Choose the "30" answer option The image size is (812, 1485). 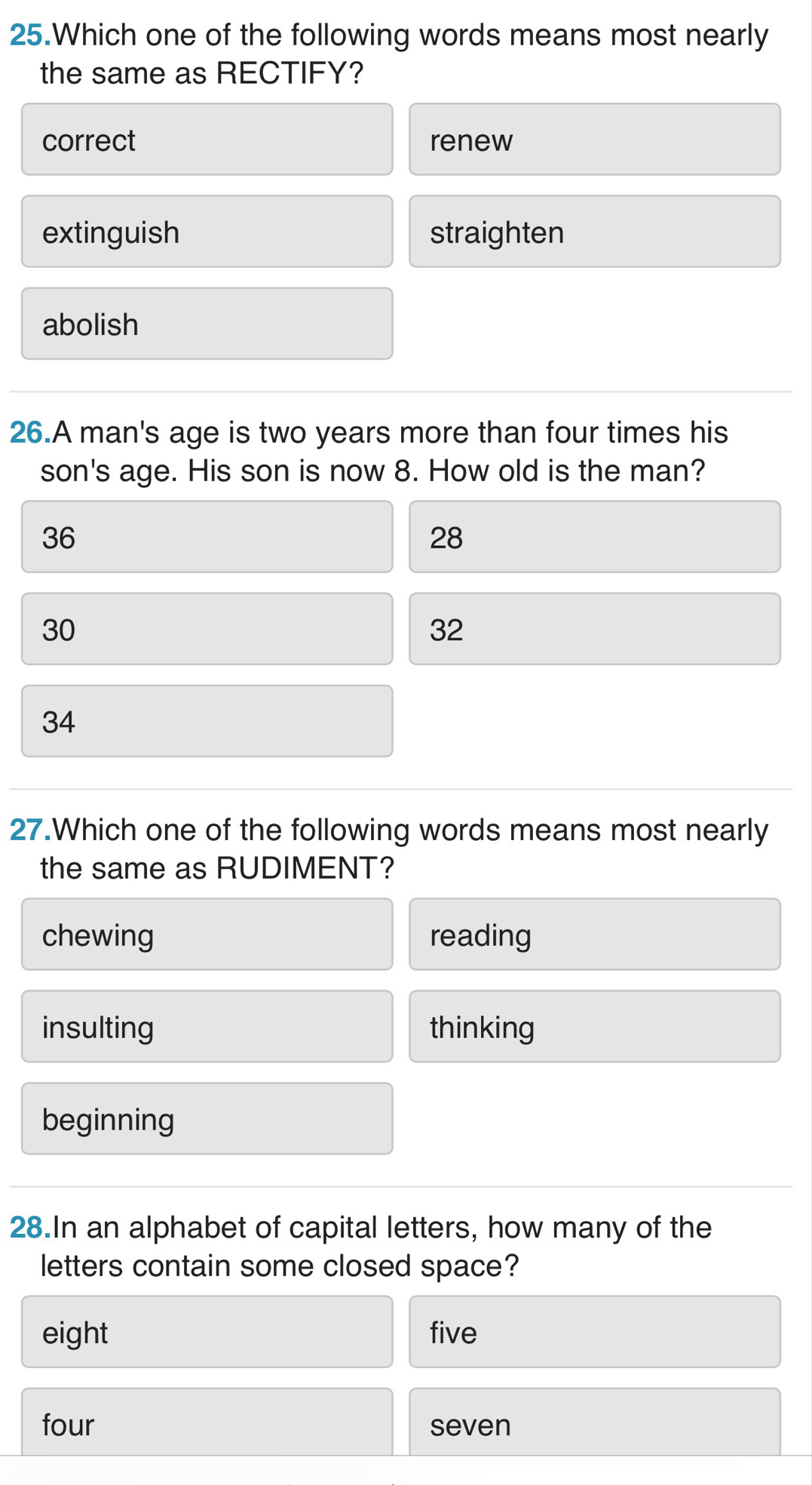point(207,628)
